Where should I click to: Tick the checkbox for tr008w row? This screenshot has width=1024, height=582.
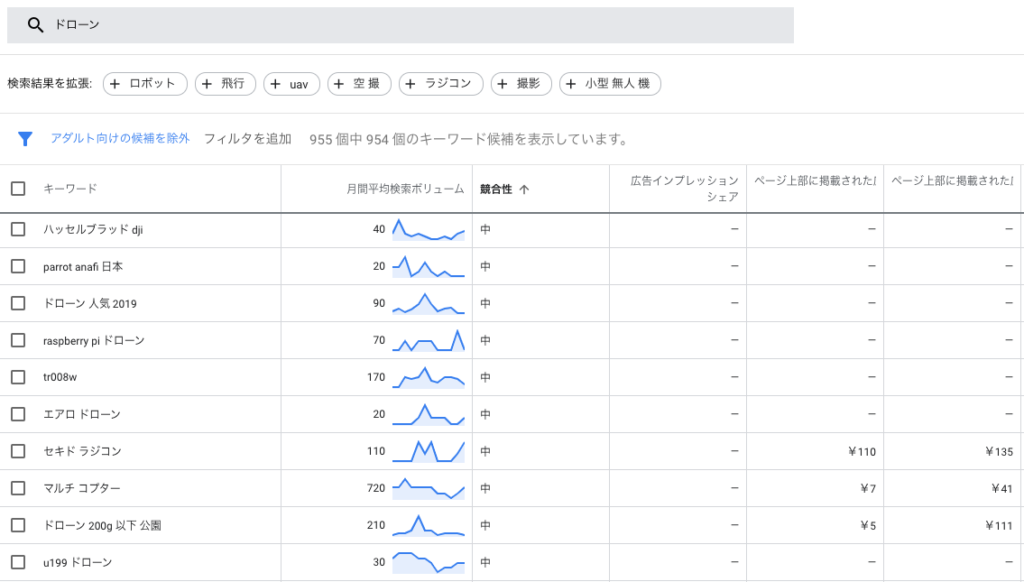(x=18, y=377)
